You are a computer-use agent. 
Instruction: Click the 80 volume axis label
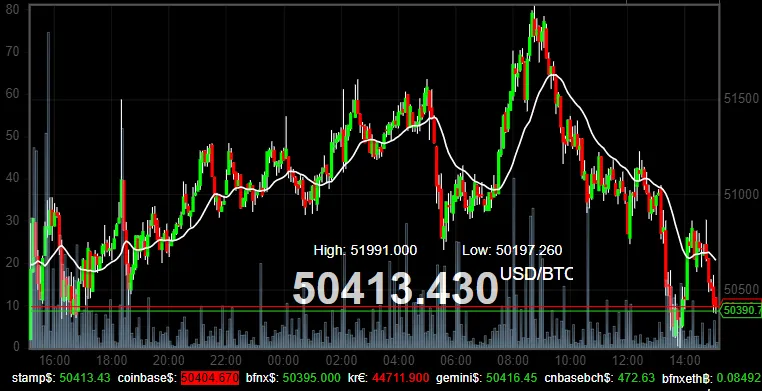pos(13,9)
